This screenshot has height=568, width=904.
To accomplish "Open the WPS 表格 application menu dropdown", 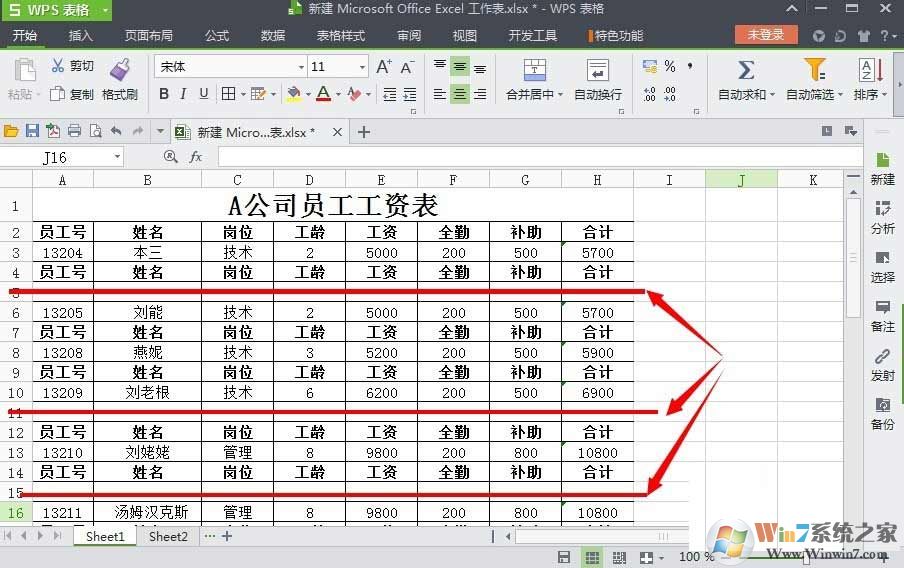I will click(105, 10).
